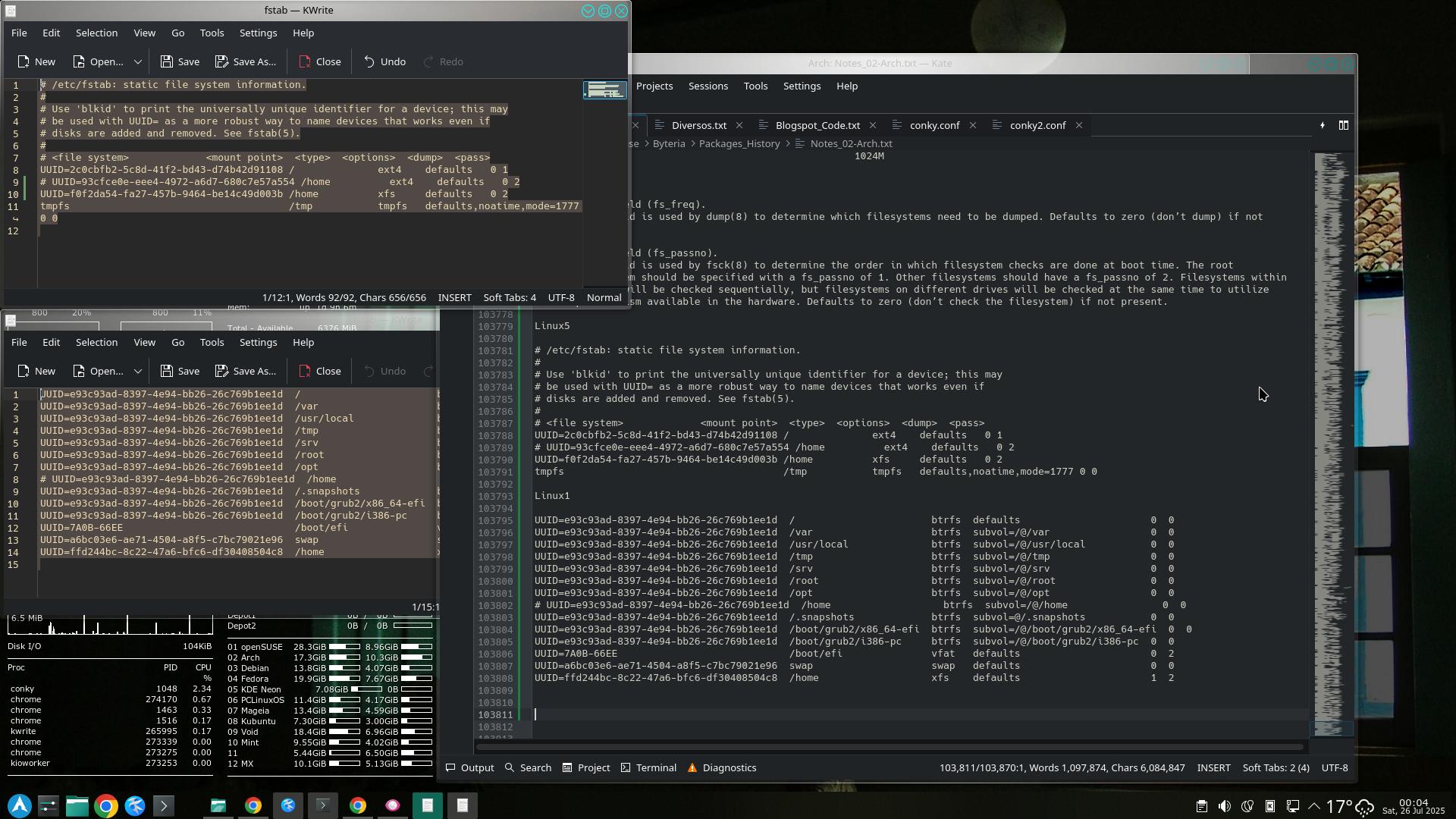
Task: Open Kate's Terminal tool view
Action: coord(648,767)
